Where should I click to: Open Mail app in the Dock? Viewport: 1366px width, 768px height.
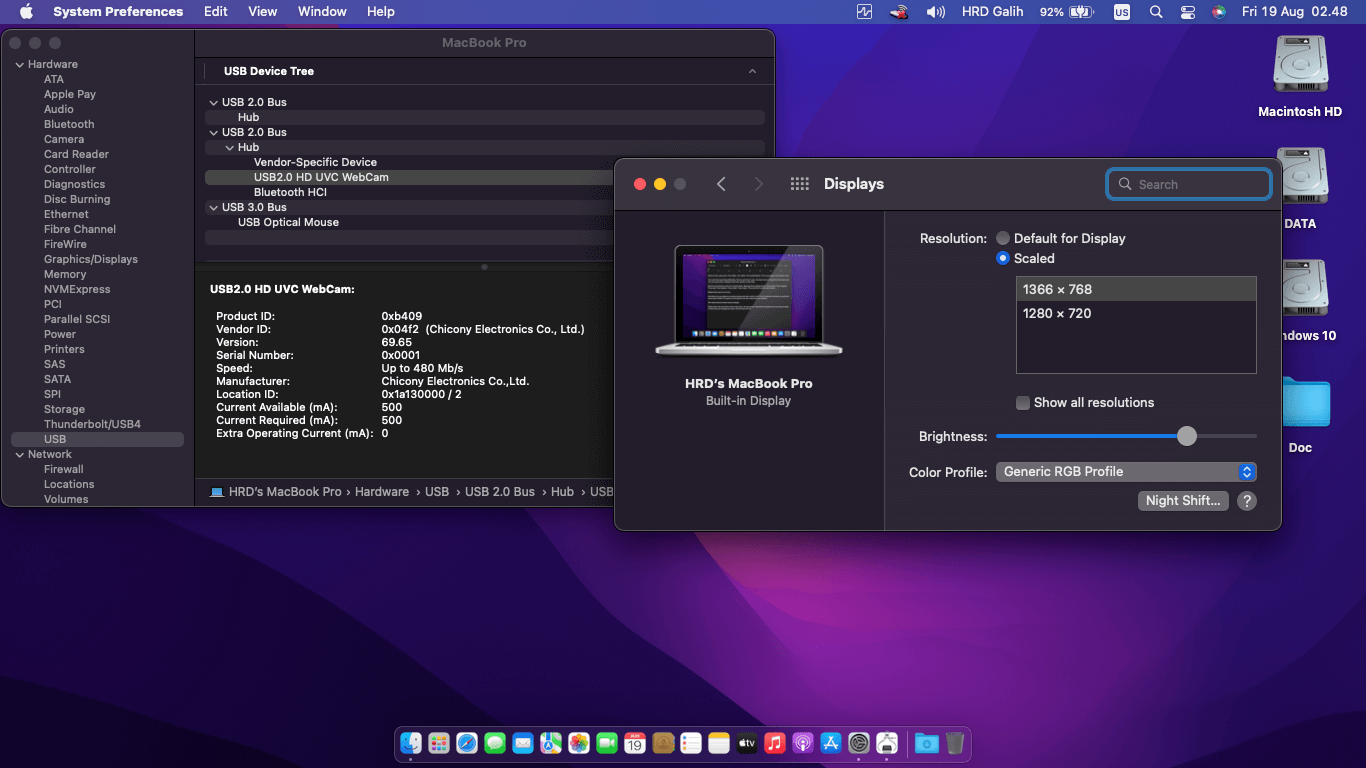(523, 743)
